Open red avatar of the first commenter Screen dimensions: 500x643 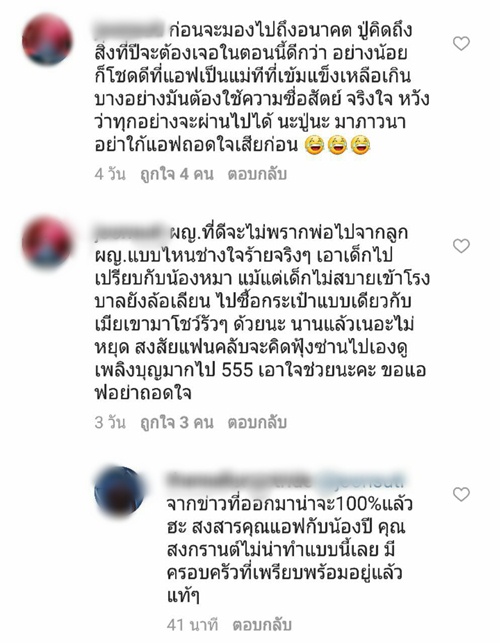(x=47, y=40)
